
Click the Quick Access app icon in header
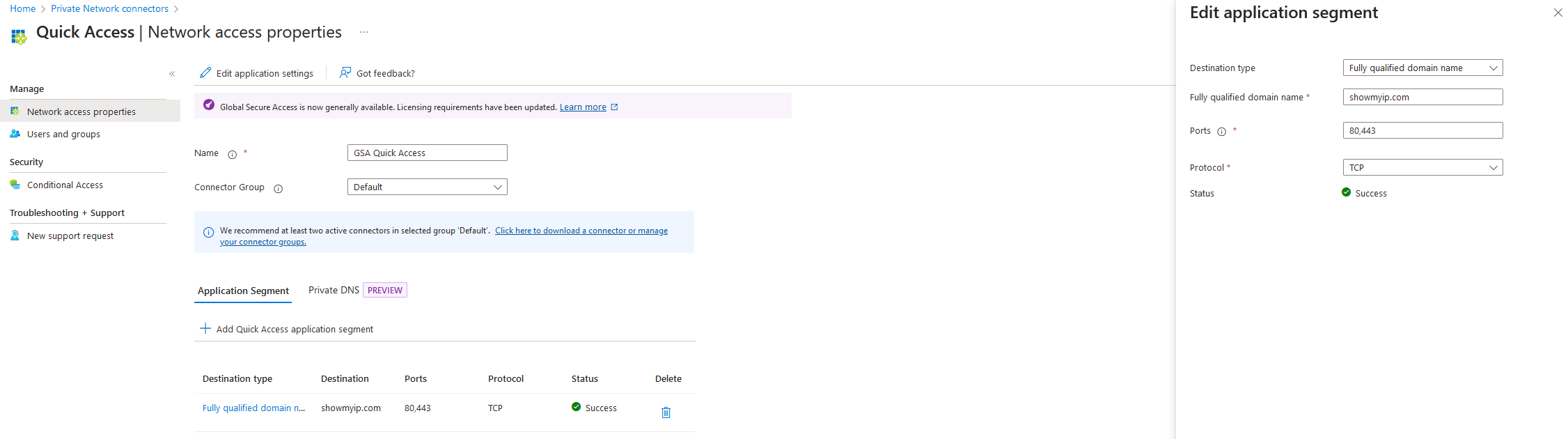click(x=19, y=36)
